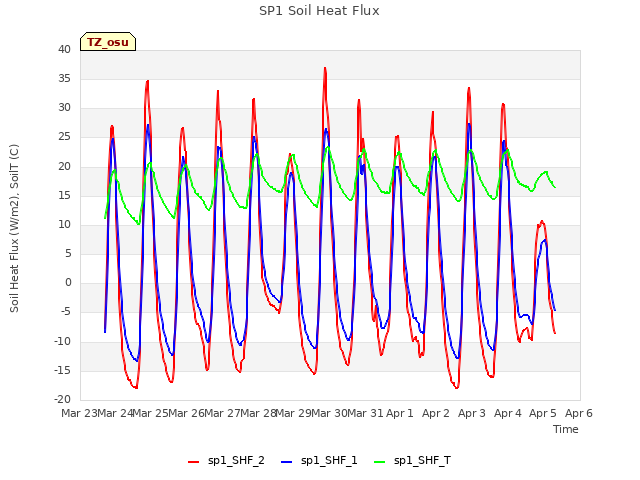Click the y-axis tick label 35

(x=64, y=78)
